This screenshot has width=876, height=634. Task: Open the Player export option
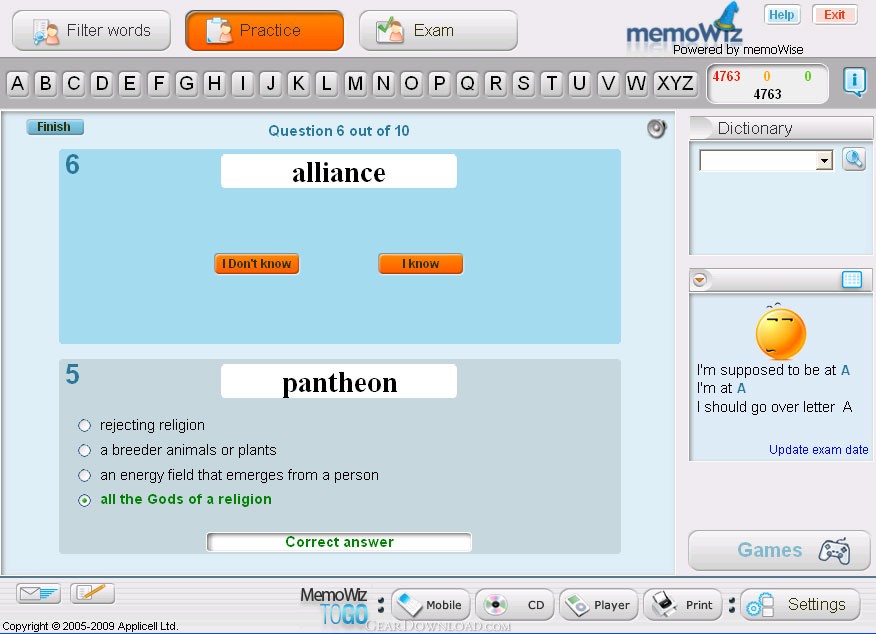point(598,604)
